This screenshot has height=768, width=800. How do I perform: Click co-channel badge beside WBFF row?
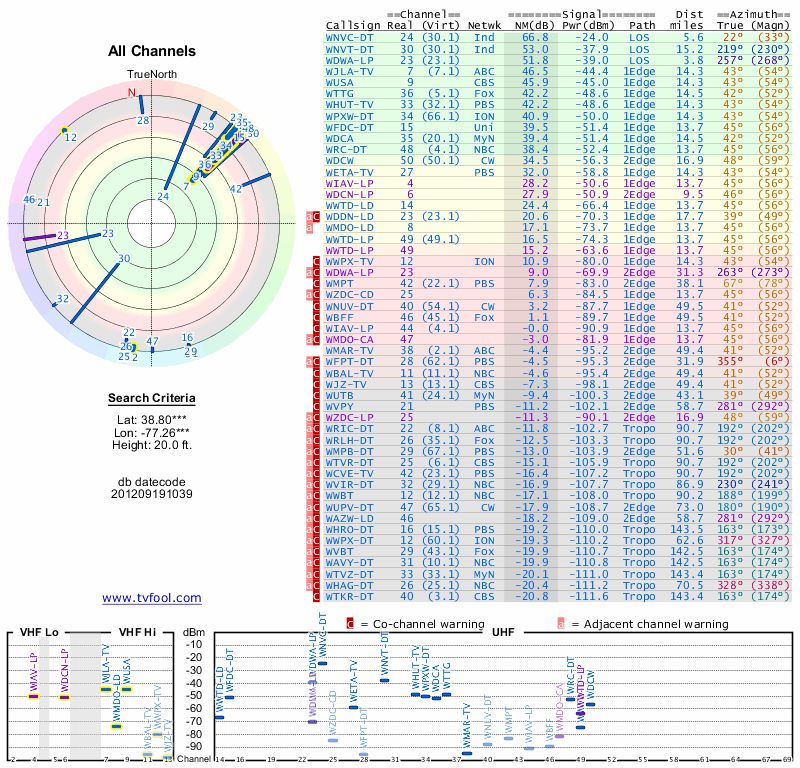(x=316, y=317)
